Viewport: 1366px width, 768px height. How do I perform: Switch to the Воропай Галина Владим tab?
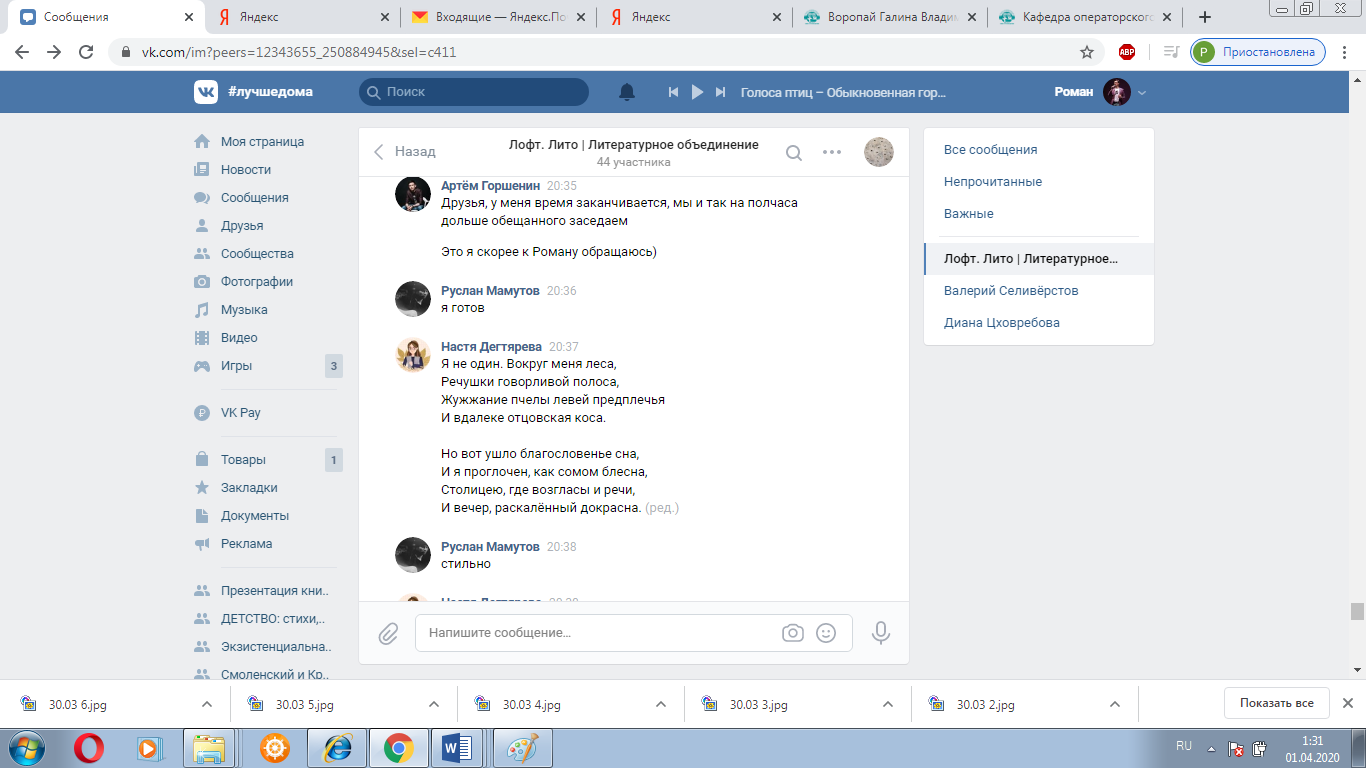point(890,17)
